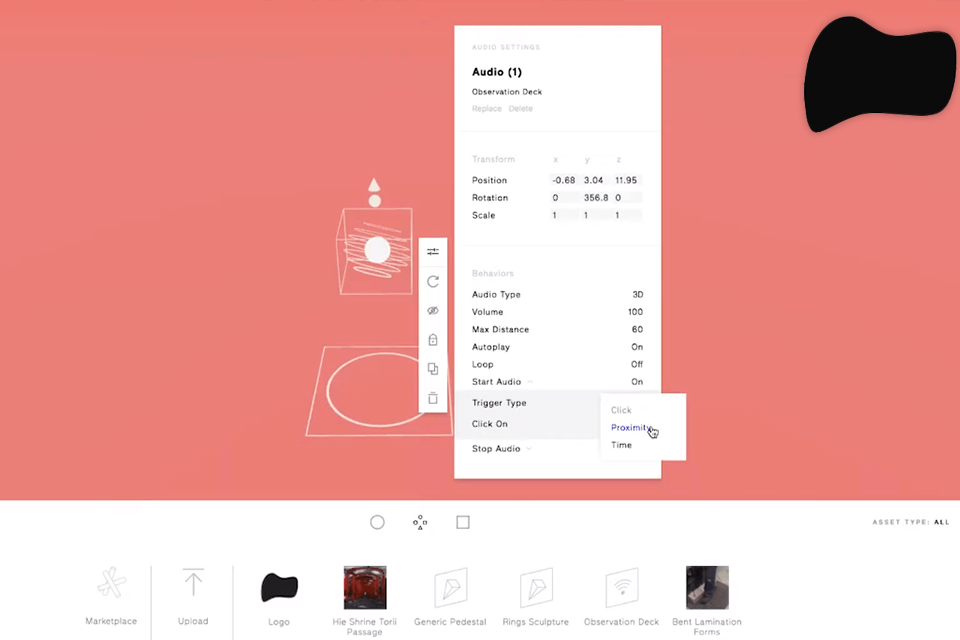
Task: Select the scattered shapes icon
Action: tap(420, 522)
